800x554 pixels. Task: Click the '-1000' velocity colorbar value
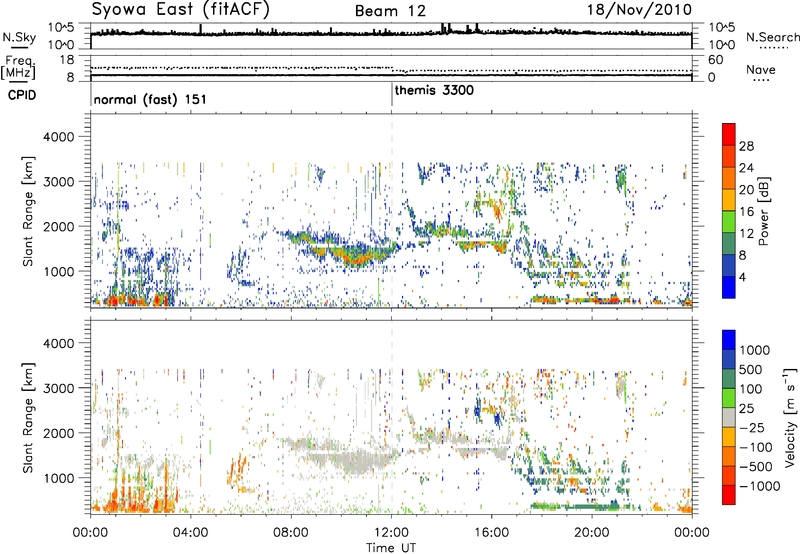point(760,486)
